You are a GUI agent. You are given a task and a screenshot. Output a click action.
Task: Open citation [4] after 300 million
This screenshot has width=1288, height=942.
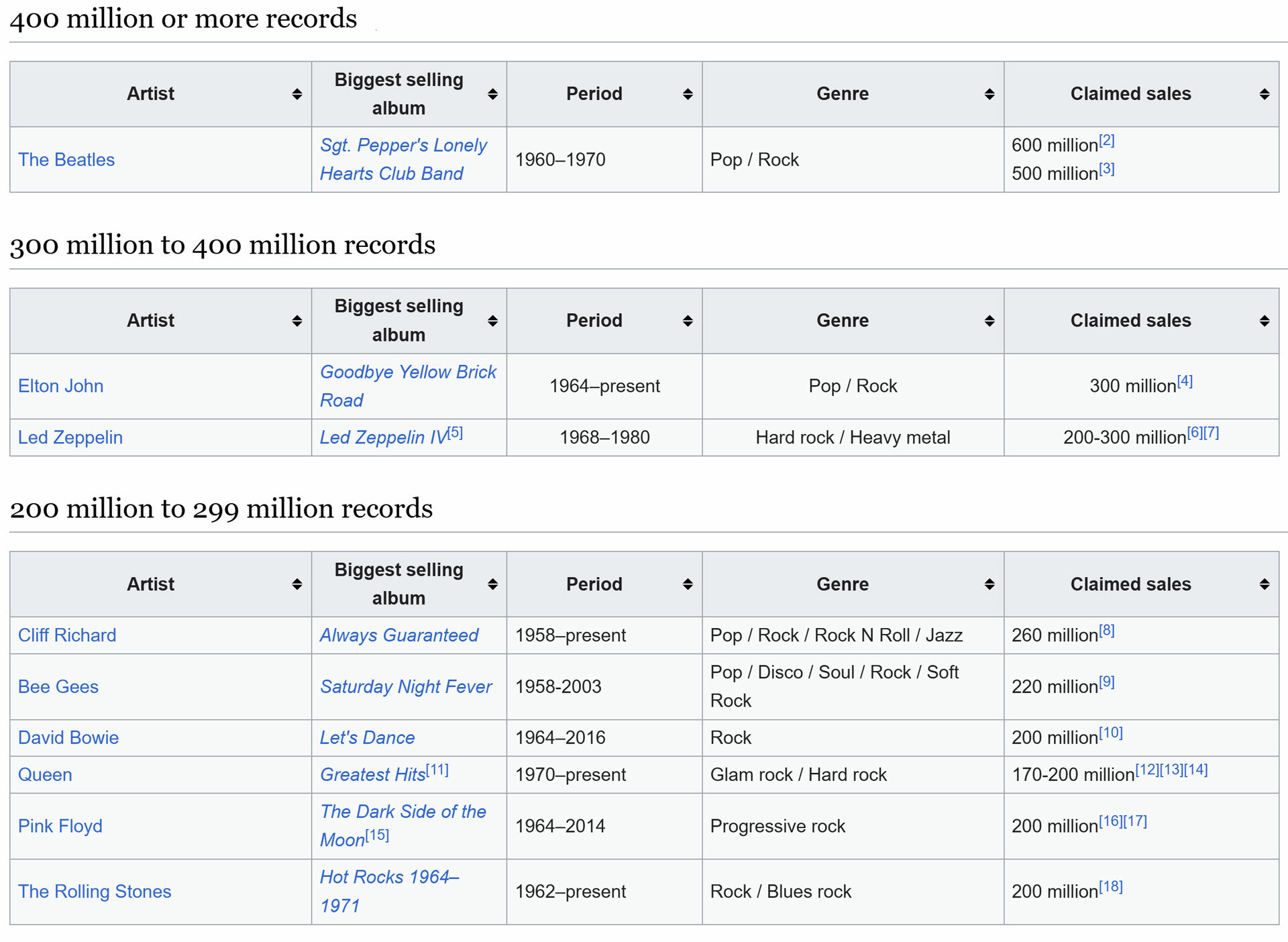[1185, 381]
